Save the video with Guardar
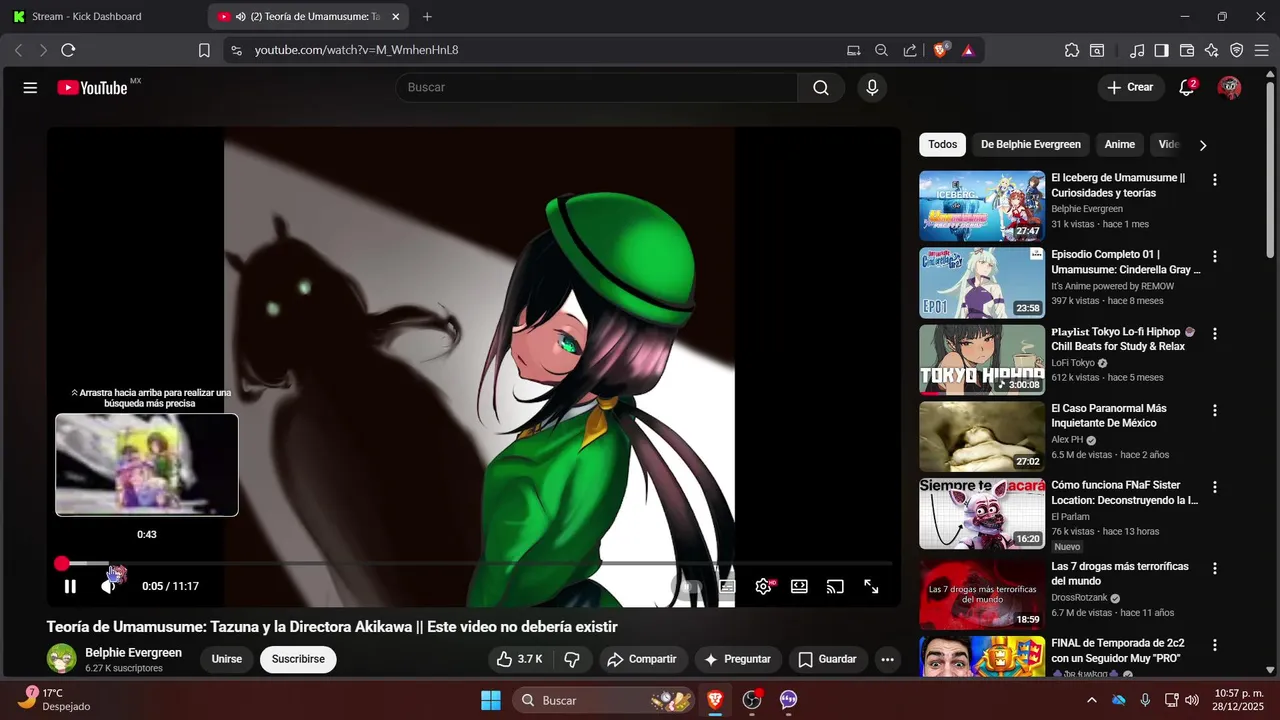The image size is (1280, 720). 828,659
